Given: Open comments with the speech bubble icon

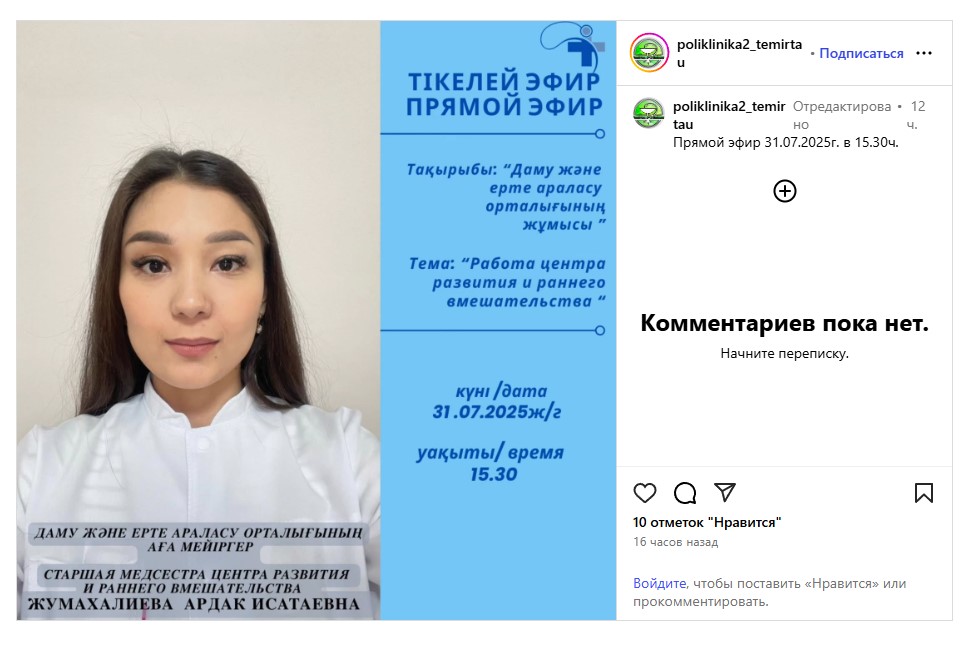Looking at the screenshot, I should coord(685,493).
